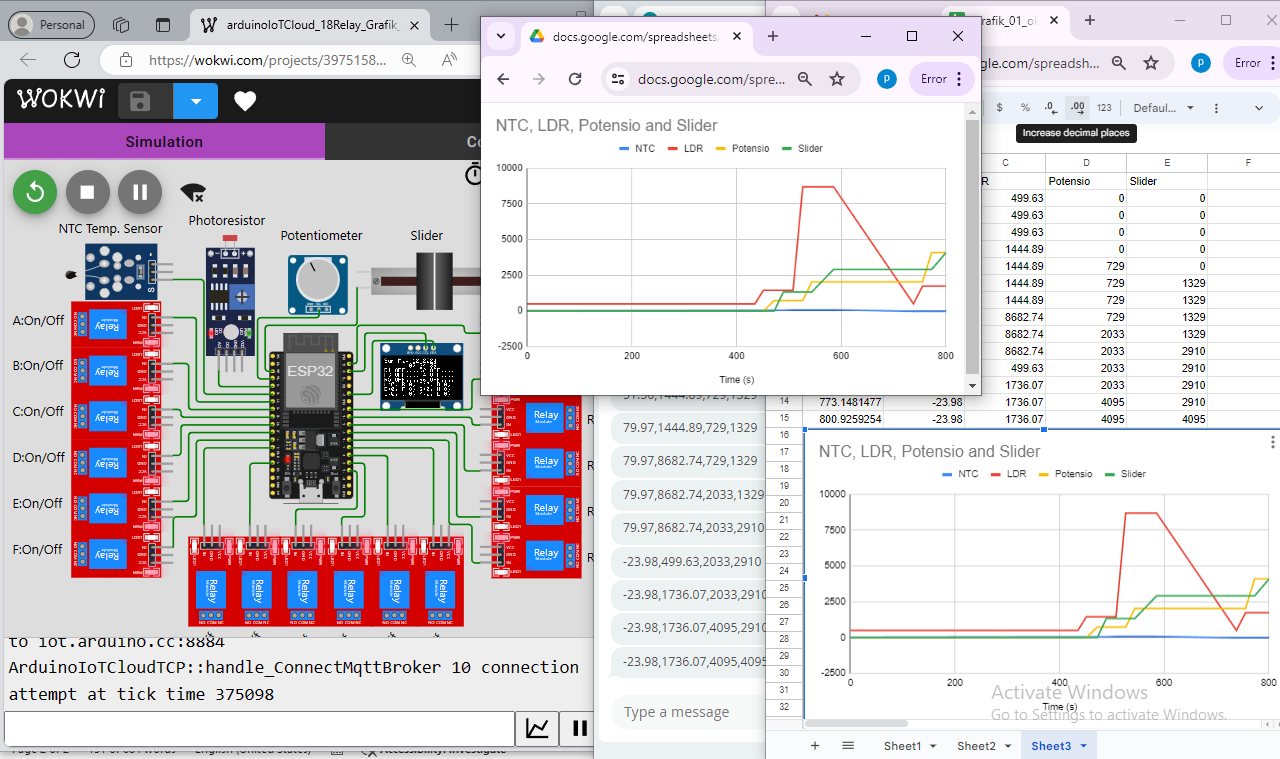Click the Error menu button in popup window
This screenshot has width=1280, height=759.
click(942, 79)
